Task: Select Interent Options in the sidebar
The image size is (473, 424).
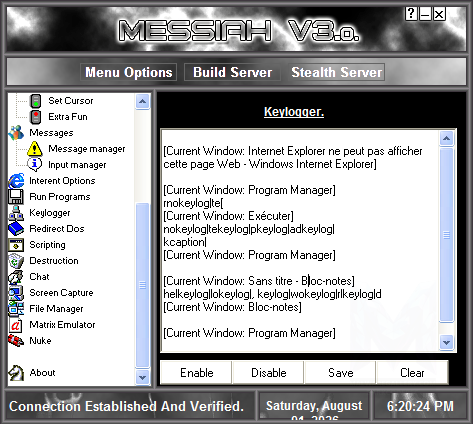Action: [62, 181]
